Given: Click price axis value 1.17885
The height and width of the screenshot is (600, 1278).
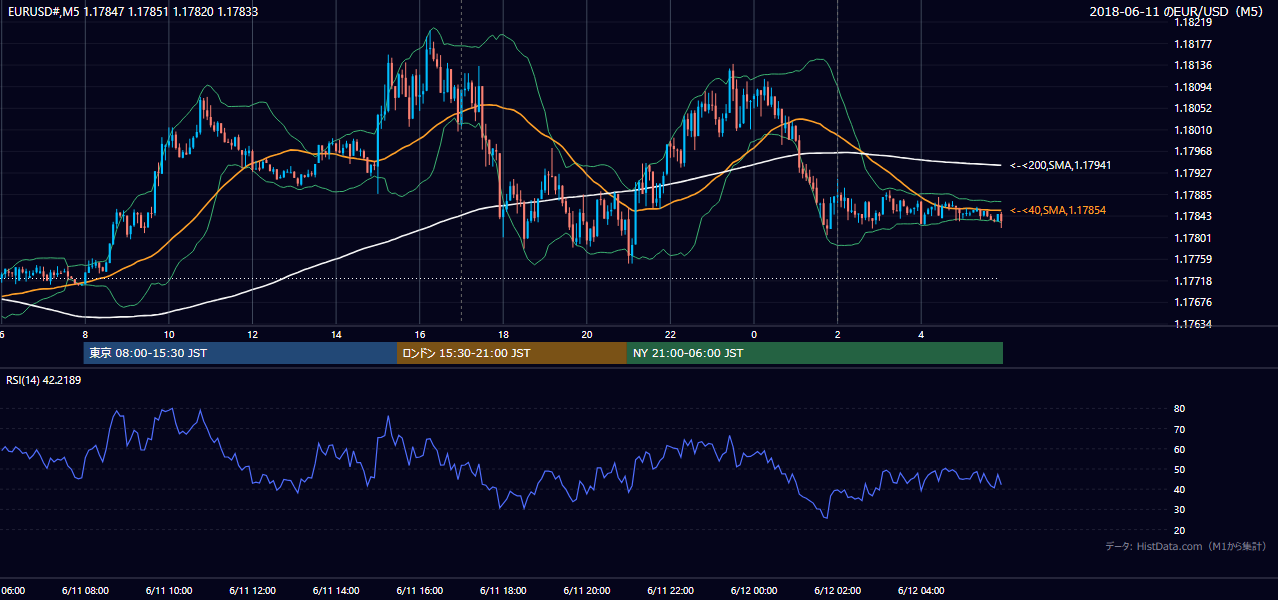Looking at the screenshot, I should click(x=1193, y=195).
